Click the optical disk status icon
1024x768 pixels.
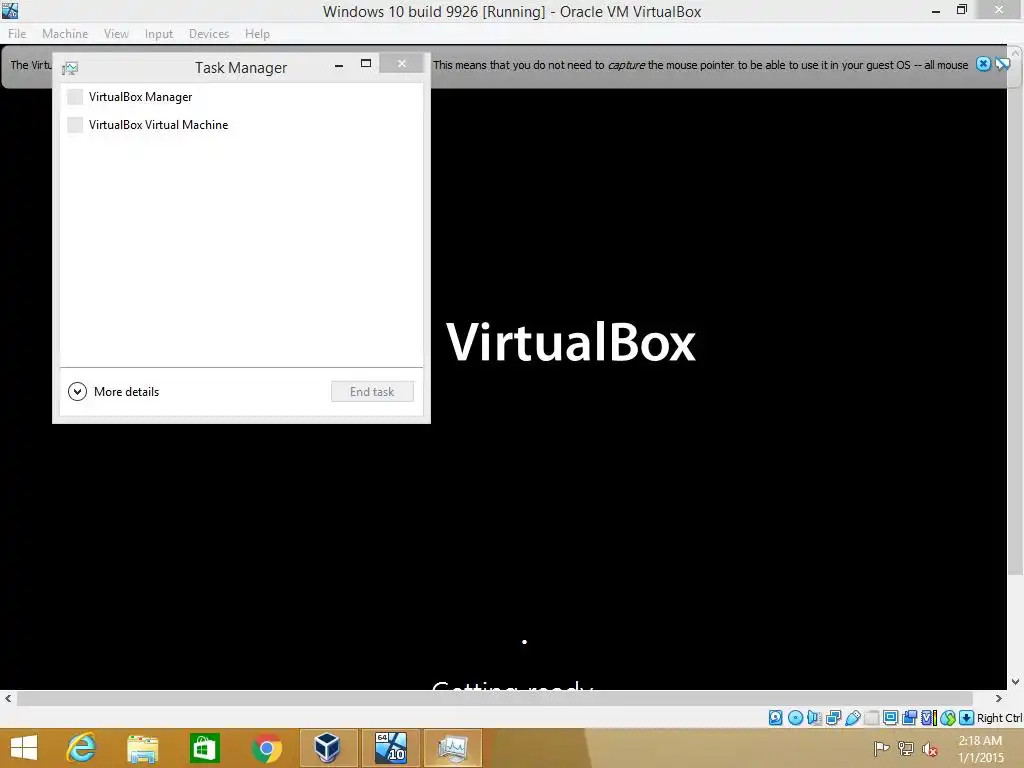click(795, 718)
